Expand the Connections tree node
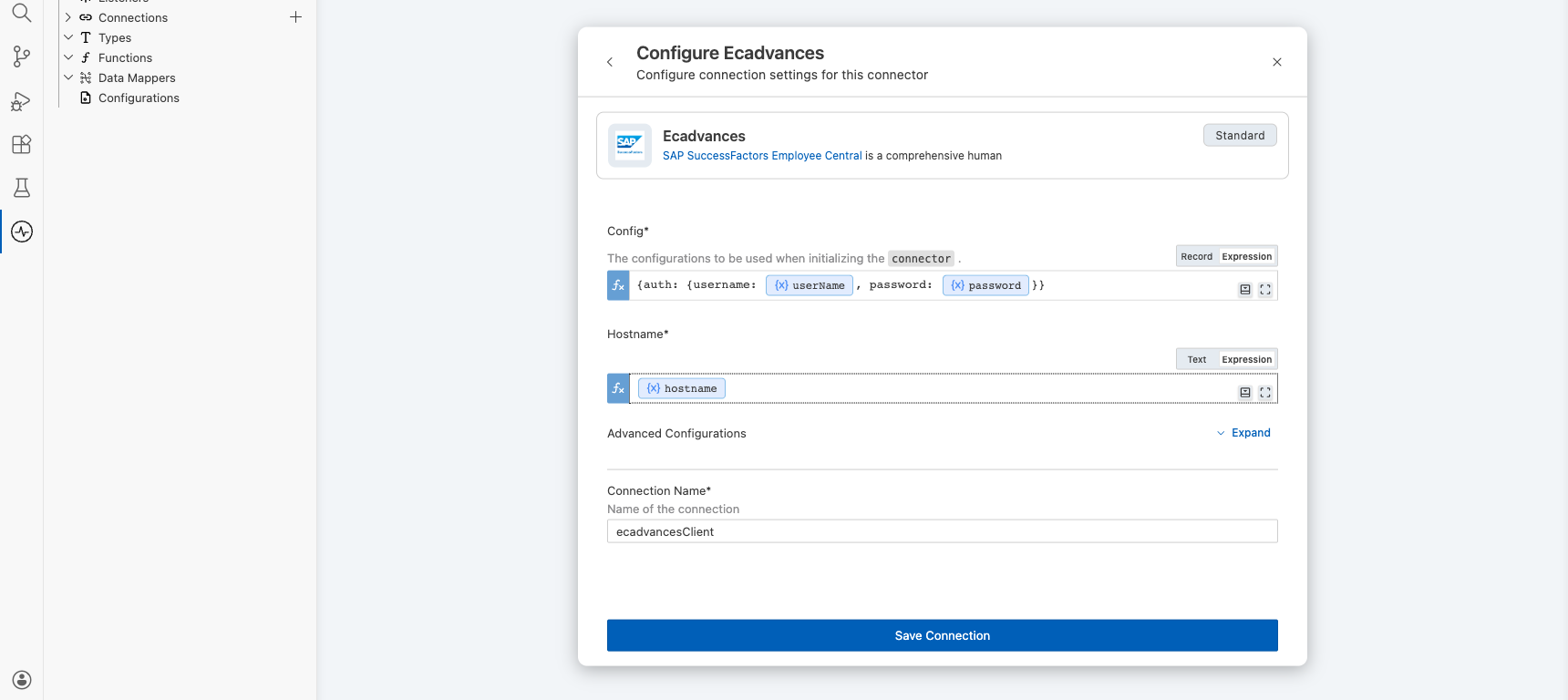The height and width of the screenshot is (700, 1568). (68, 17)
